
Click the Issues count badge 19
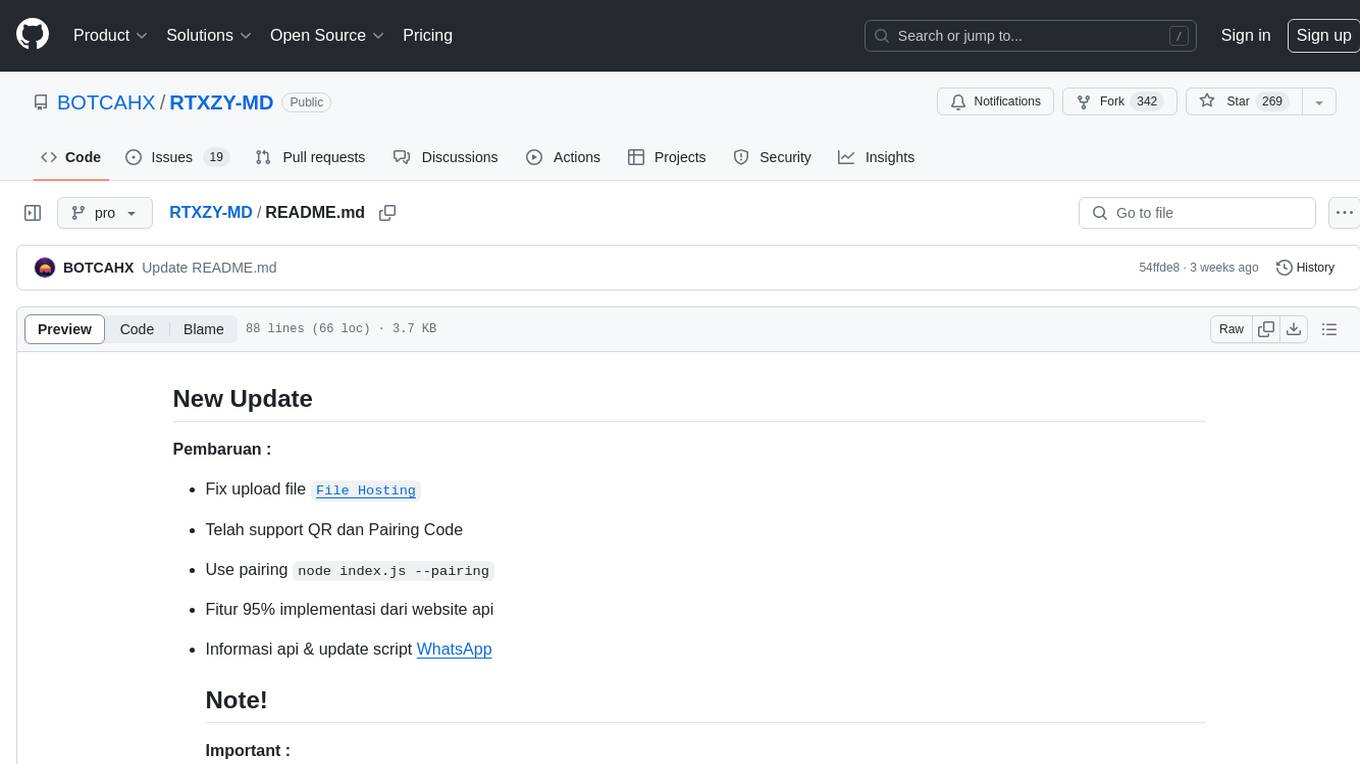pyautogui.click(x=215, y=157)
